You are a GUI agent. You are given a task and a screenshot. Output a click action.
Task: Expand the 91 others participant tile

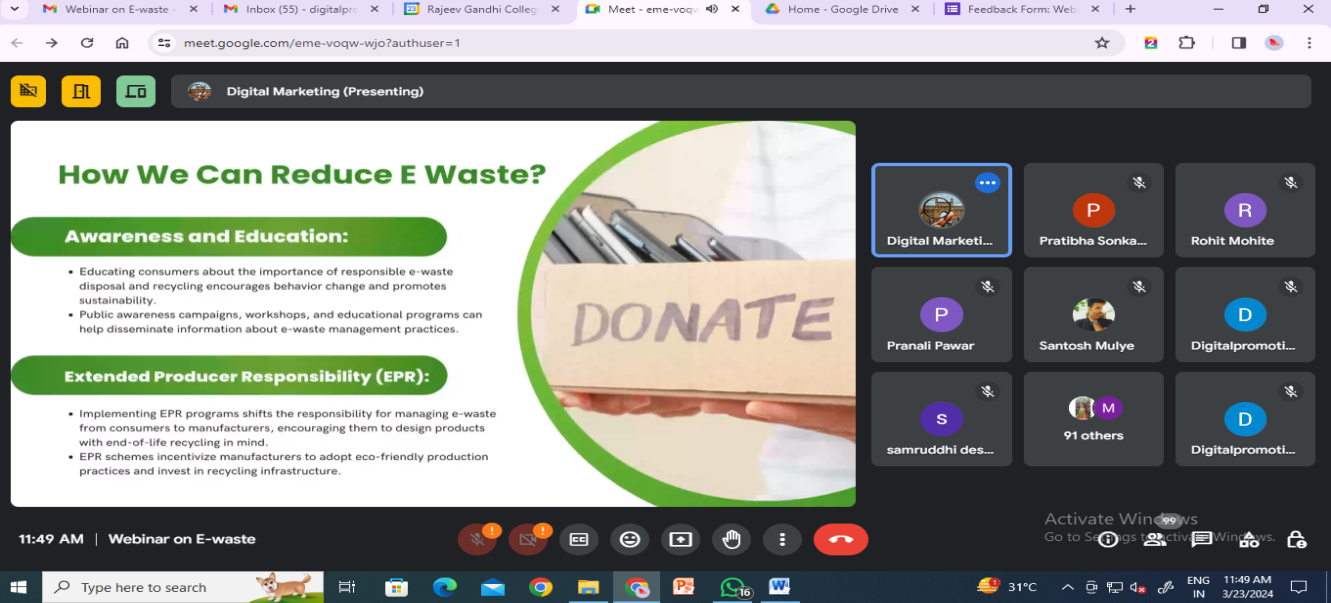coord(1093,419)
